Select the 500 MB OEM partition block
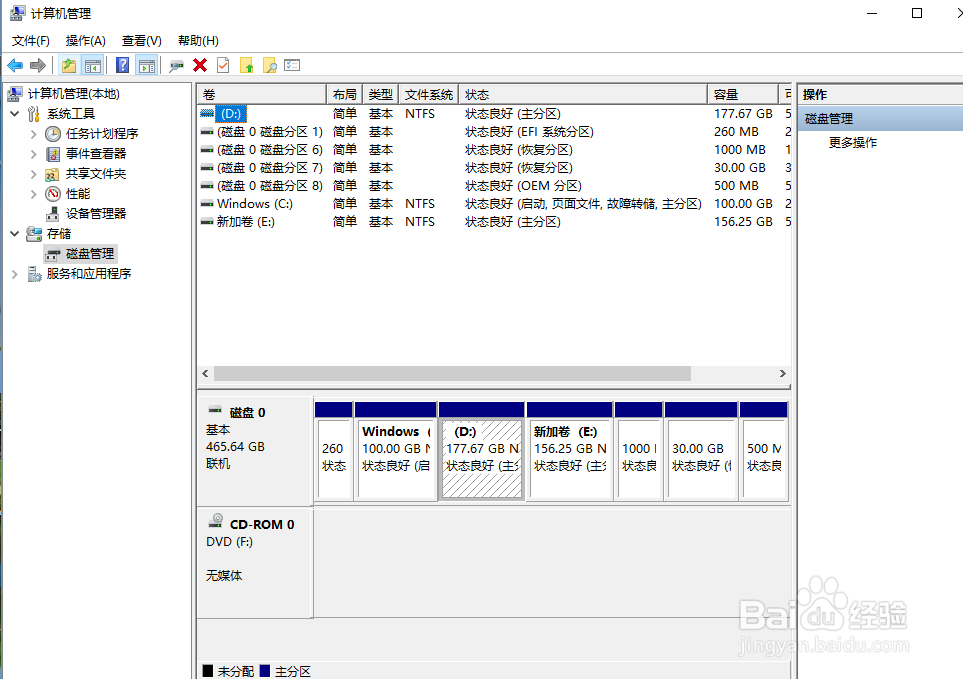 pos(763,451)
